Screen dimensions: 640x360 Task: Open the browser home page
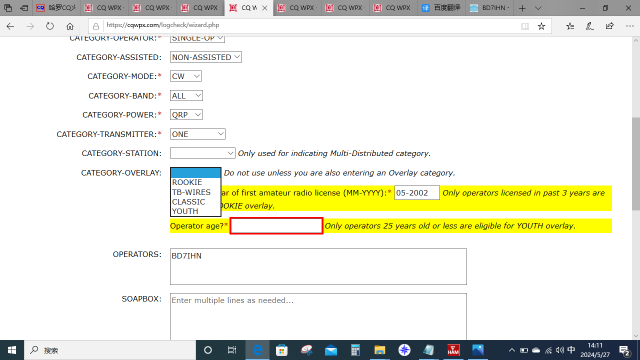(70, 27)
